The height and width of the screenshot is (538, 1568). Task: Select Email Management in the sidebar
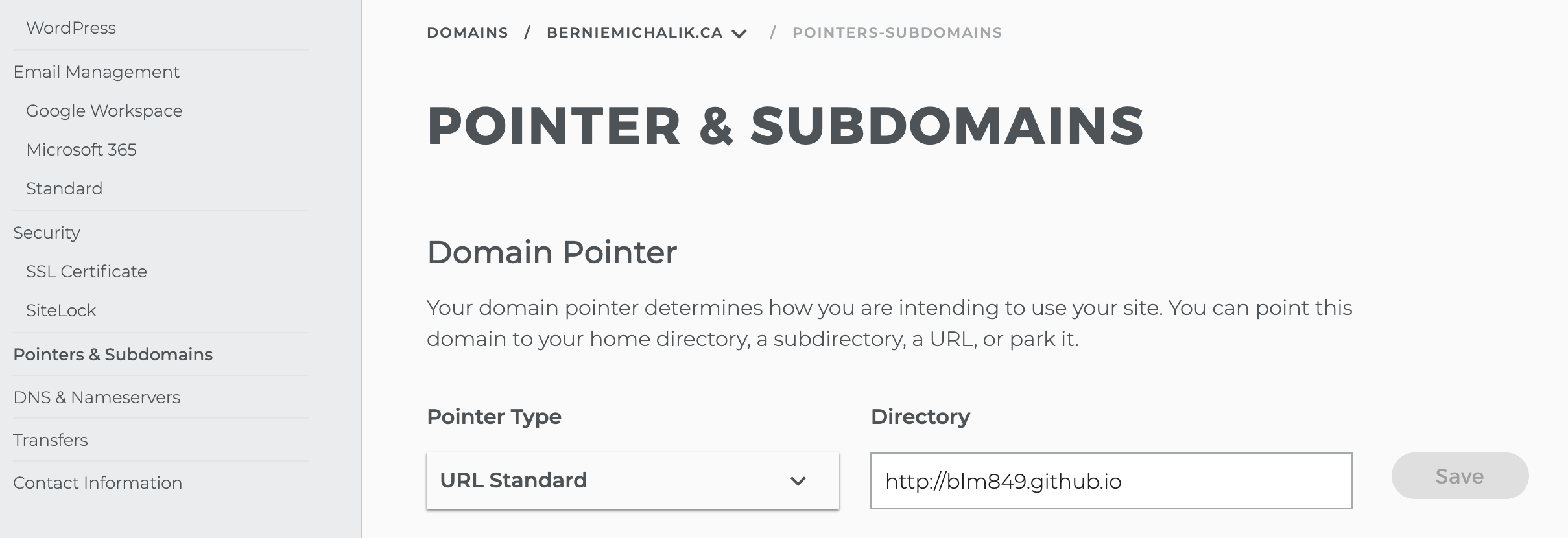96,72
